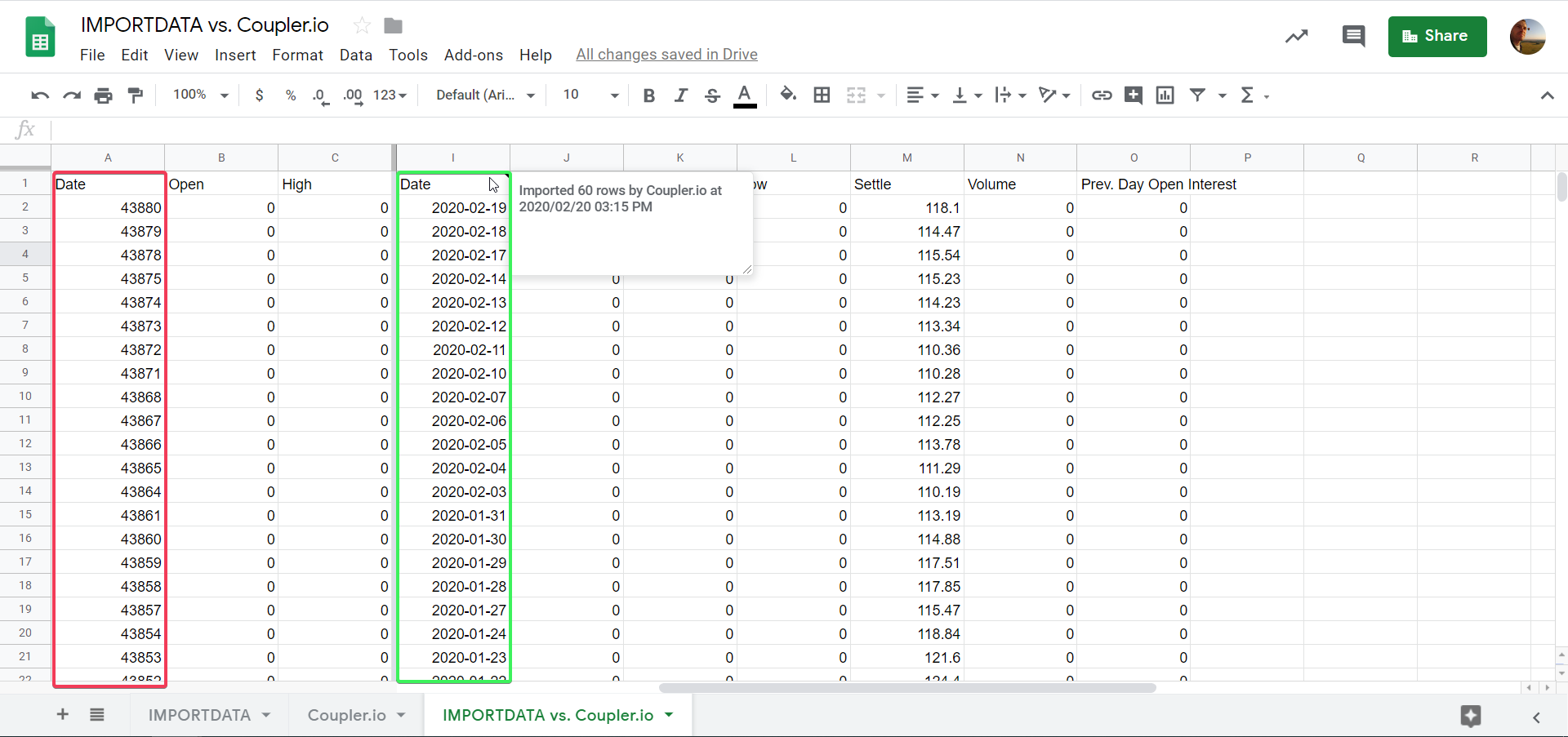Open the Data menu
Image resolution: width=1568 pixels, height=737 pixels.
tap(356, 55)
